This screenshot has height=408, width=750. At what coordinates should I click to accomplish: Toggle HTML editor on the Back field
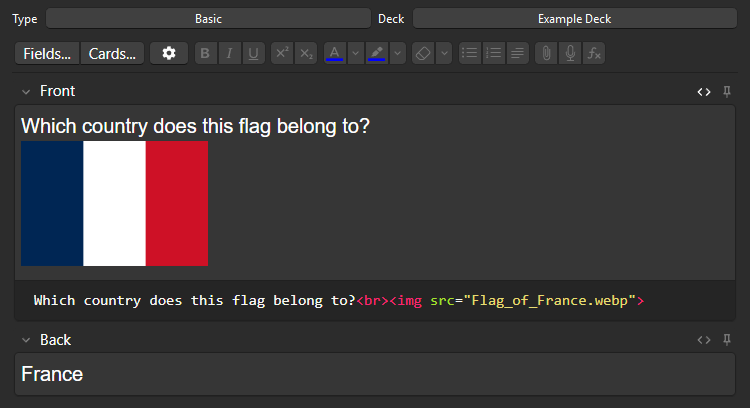pos(704,340)
